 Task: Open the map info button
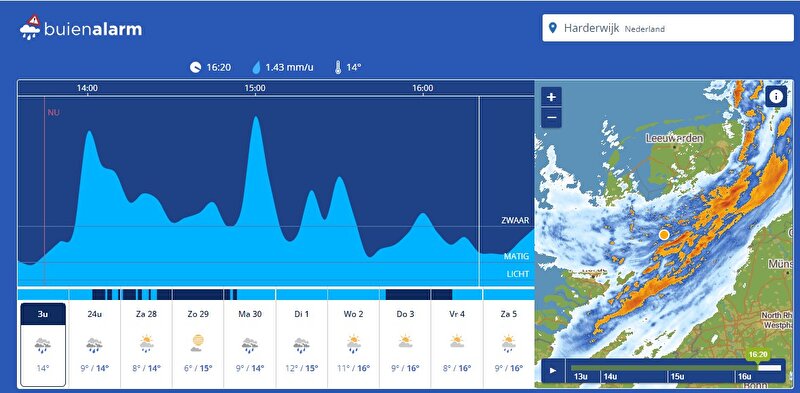(x=776, y=96)
